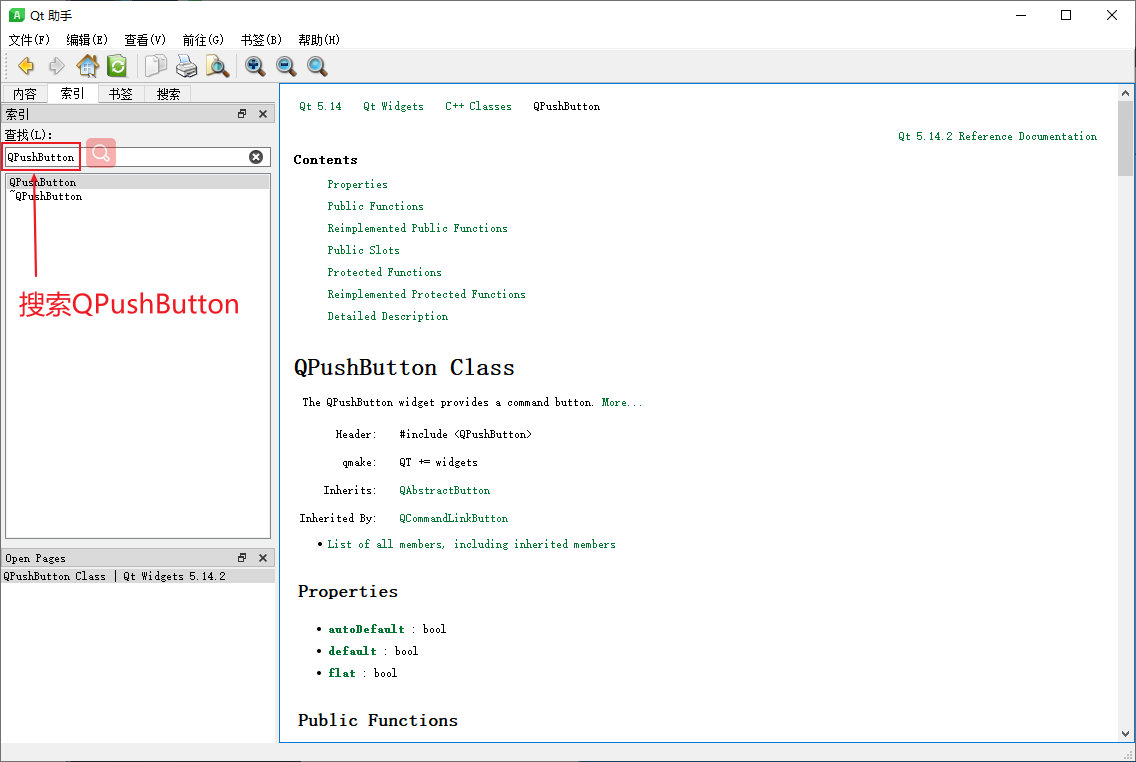
Task: Open find-in-text magnifier icon
Action: (x=217, y=66)
